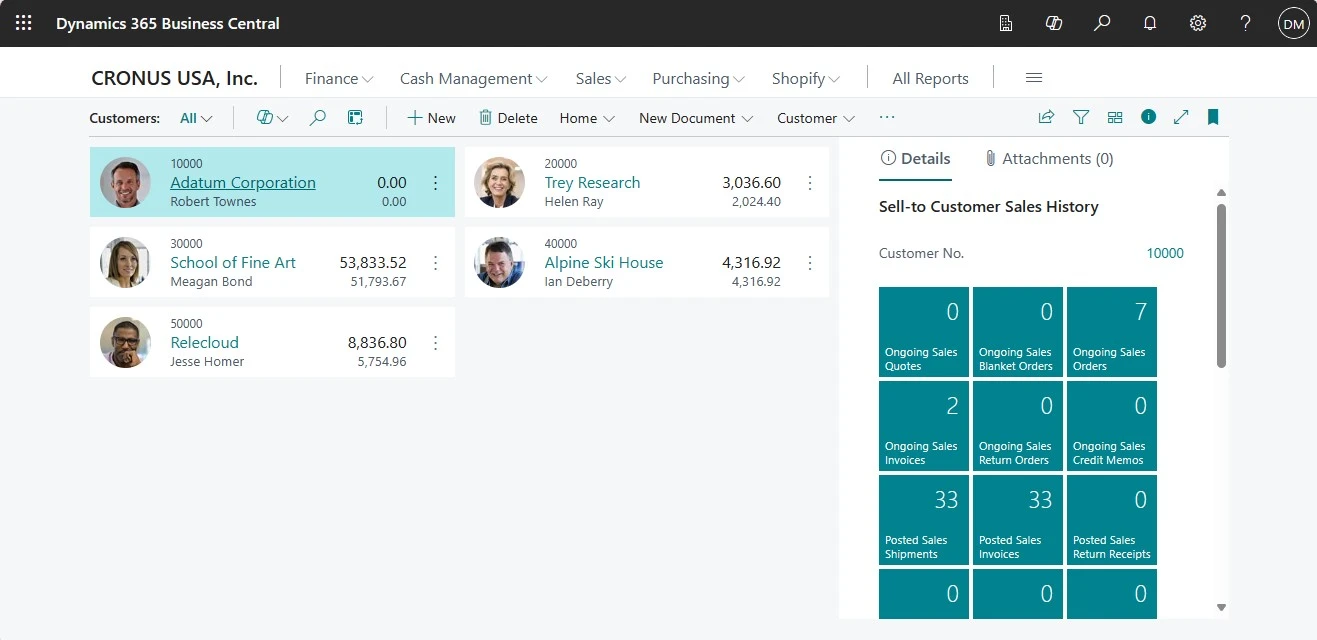This screenshot has width=1317, height=640.
Task: Open the Alpine Ski House link
Action: 604,262
